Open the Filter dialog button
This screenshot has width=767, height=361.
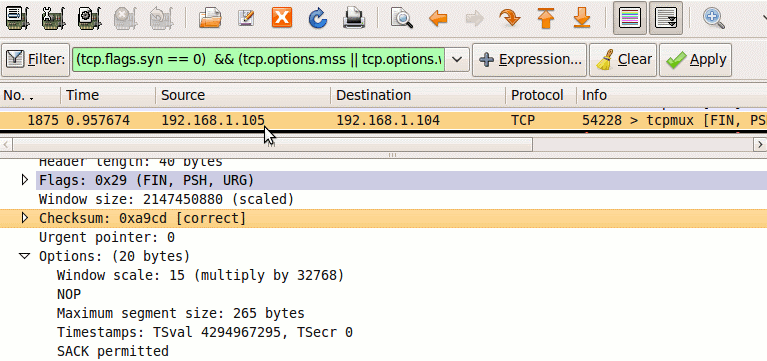pyautogui.click(x=35, y=60)
